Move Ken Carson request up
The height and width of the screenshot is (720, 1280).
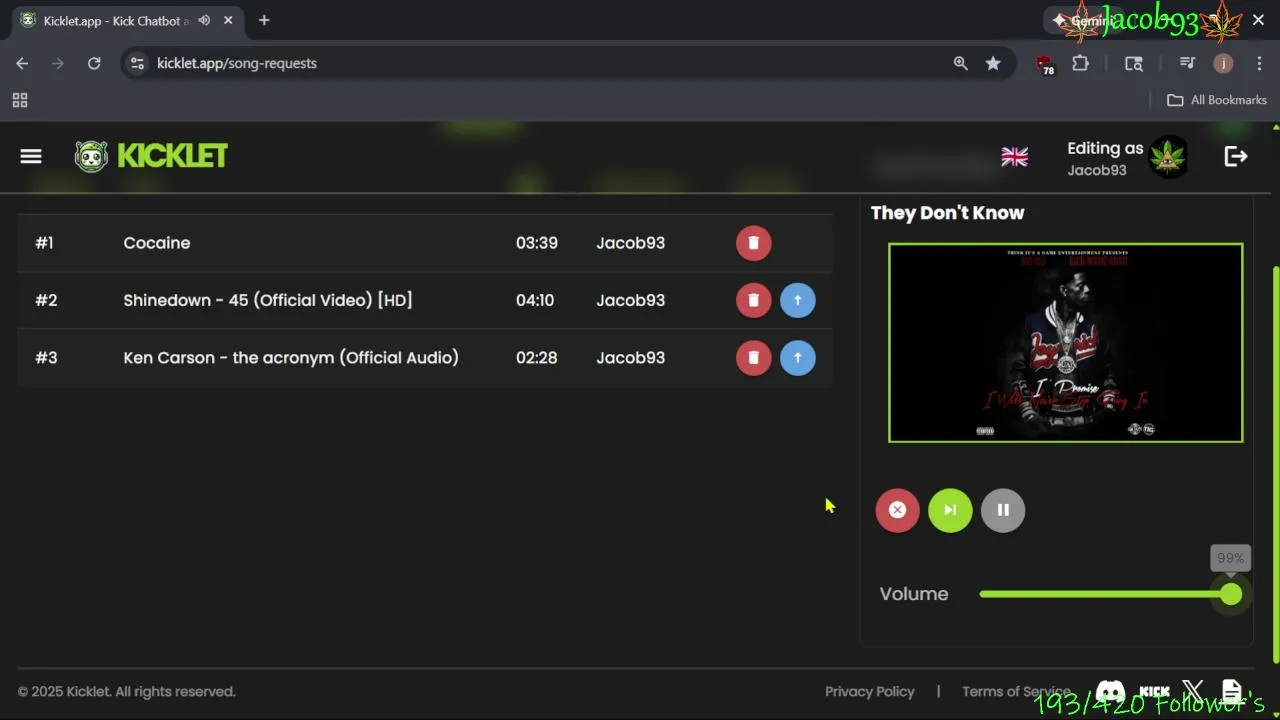point(797,358)
